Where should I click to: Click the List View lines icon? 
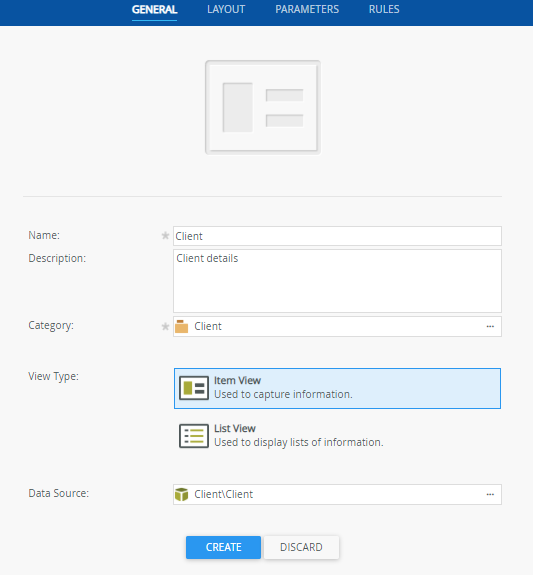pyautogui.click(x=194, y=436)
